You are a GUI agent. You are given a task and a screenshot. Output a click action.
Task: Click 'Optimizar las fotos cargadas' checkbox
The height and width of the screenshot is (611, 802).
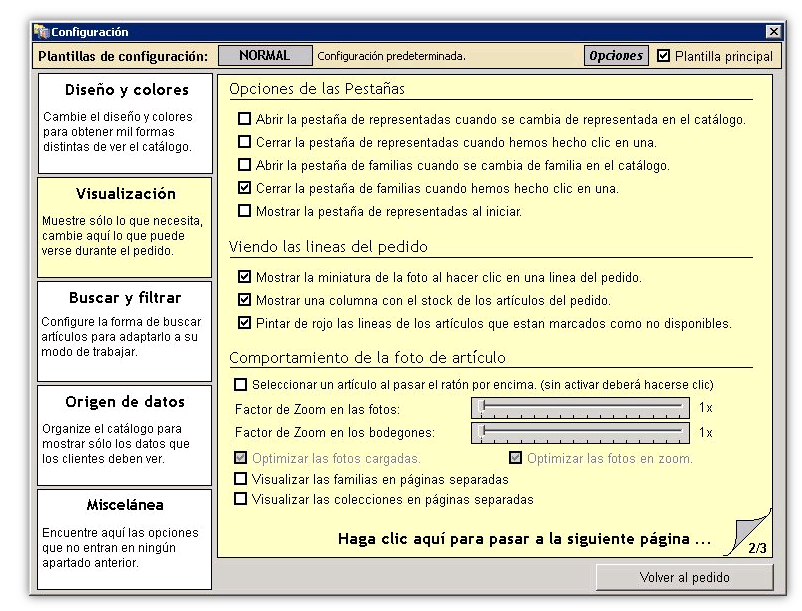240,458
